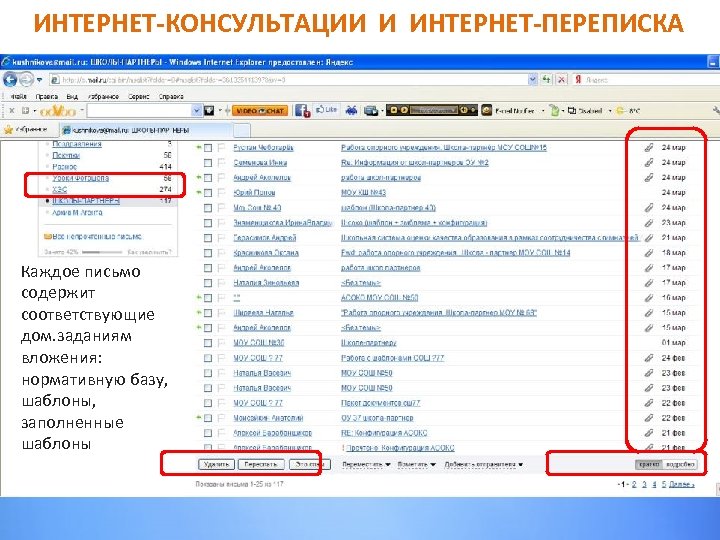
Task: Flag the letter from Ширяева Наталья
Action: 222,313
